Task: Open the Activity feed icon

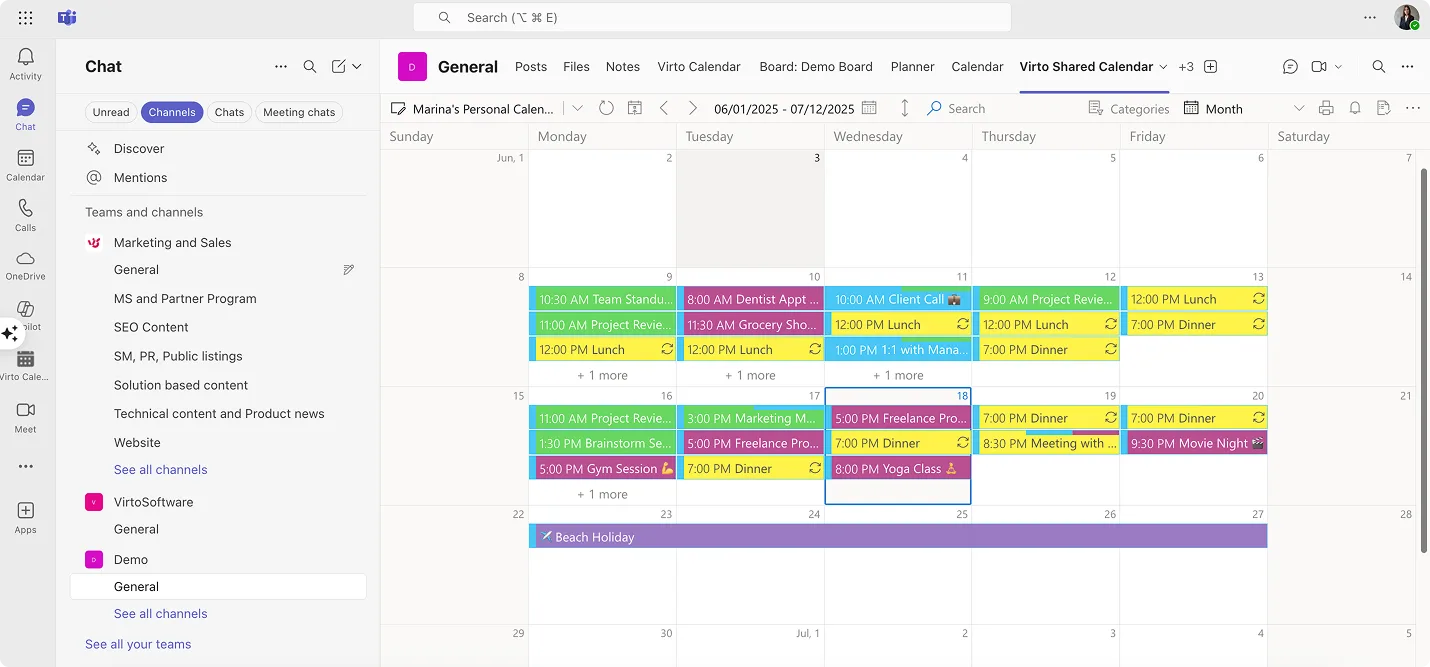Action: point(25,57)
